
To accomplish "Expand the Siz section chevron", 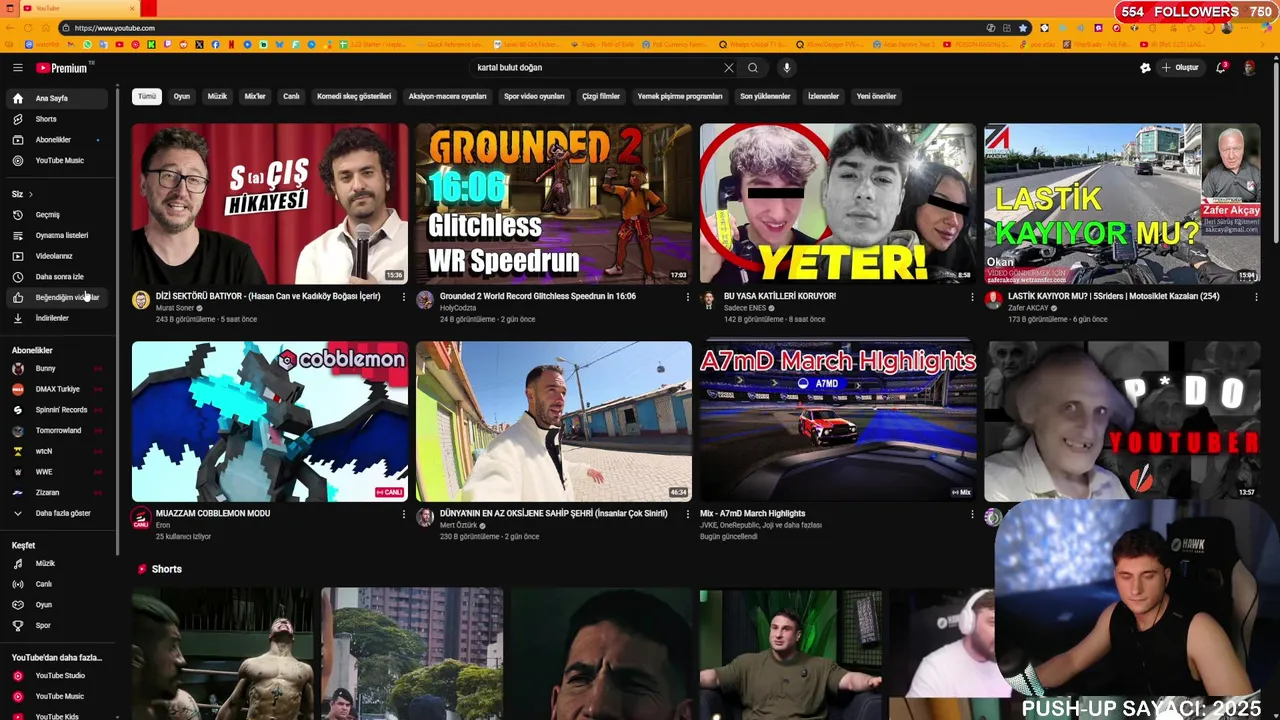I will [x=31, y=194].
